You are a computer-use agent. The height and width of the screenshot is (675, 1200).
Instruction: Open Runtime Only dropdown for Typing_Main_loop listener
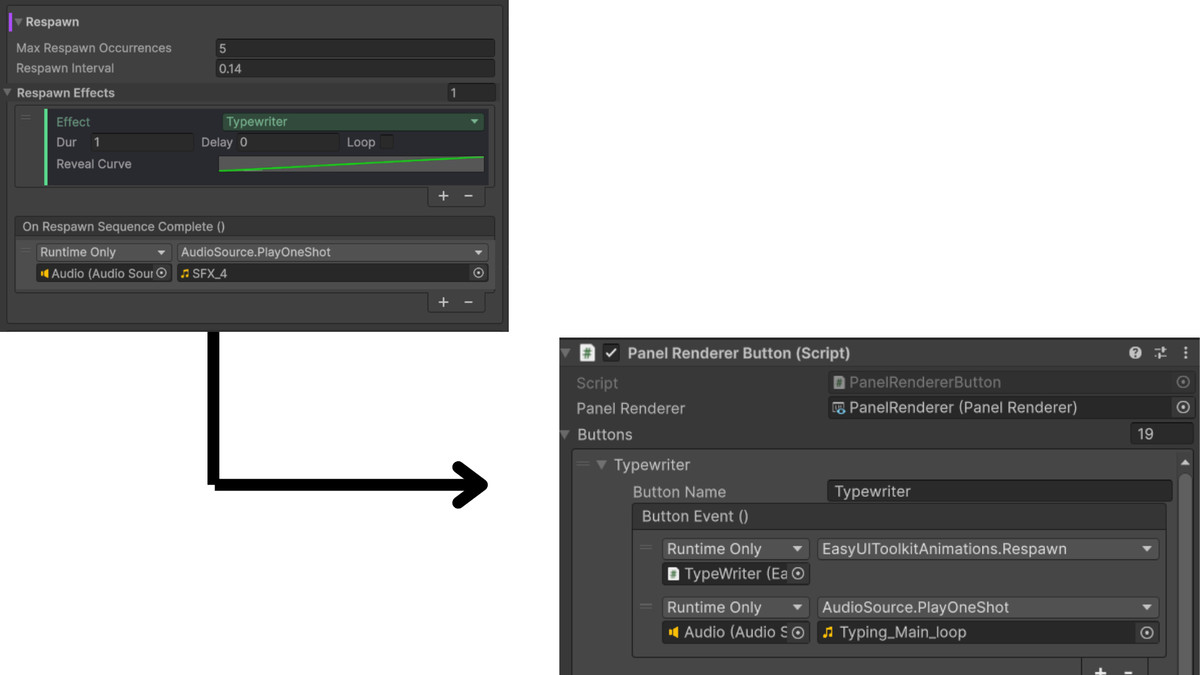coord(735,608)
